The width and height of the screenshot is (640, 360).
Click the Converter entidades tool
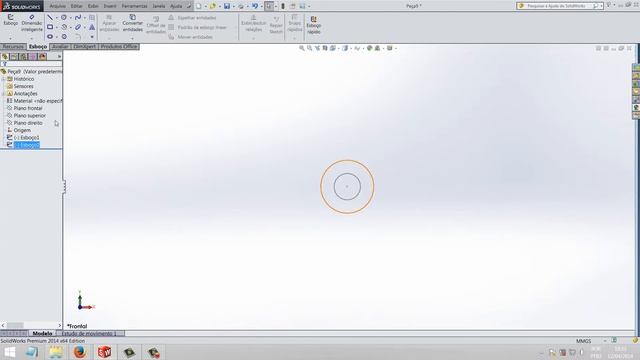133,23
